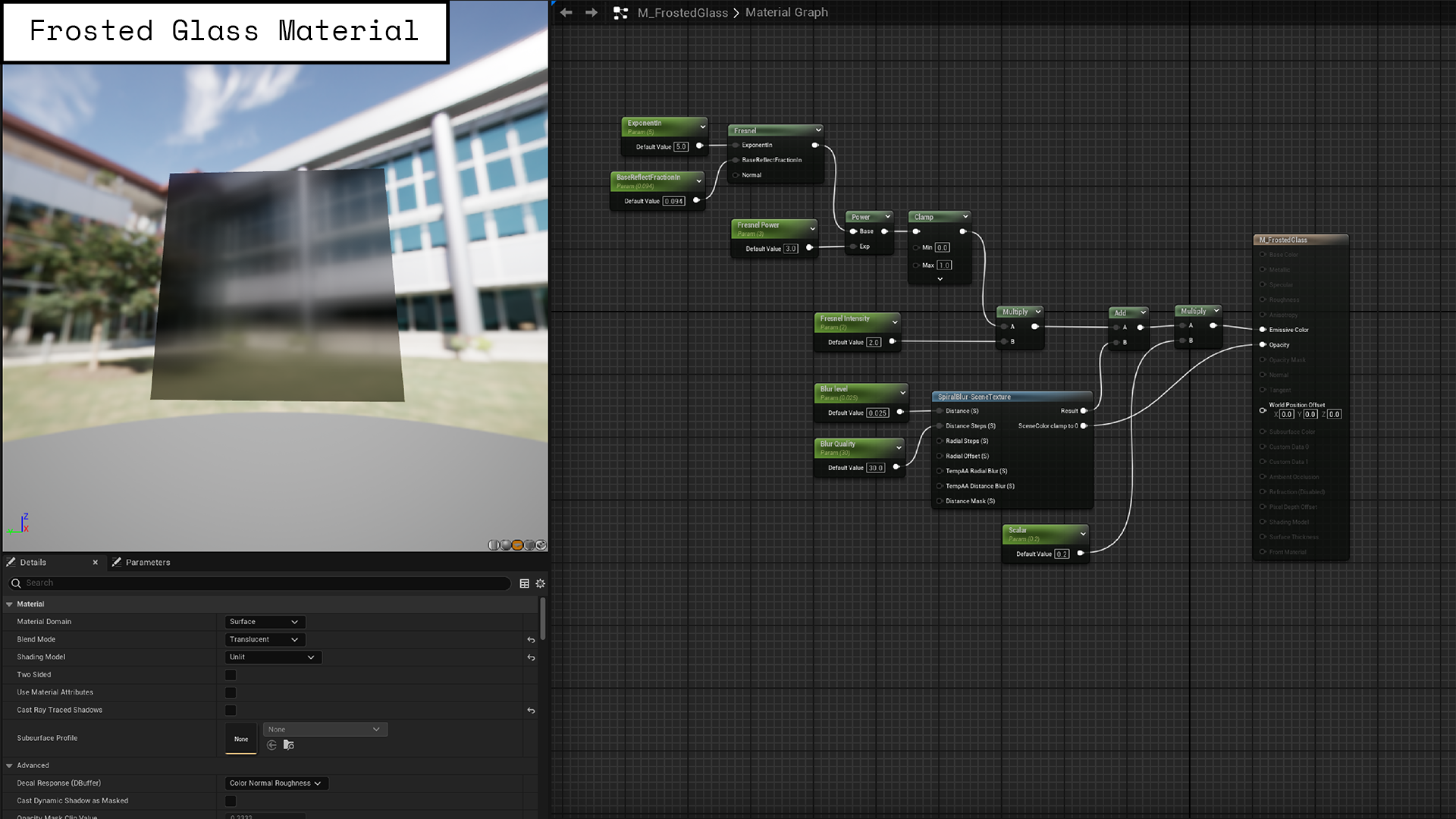Select the cylinder preview mesh icon

[494, 545]
